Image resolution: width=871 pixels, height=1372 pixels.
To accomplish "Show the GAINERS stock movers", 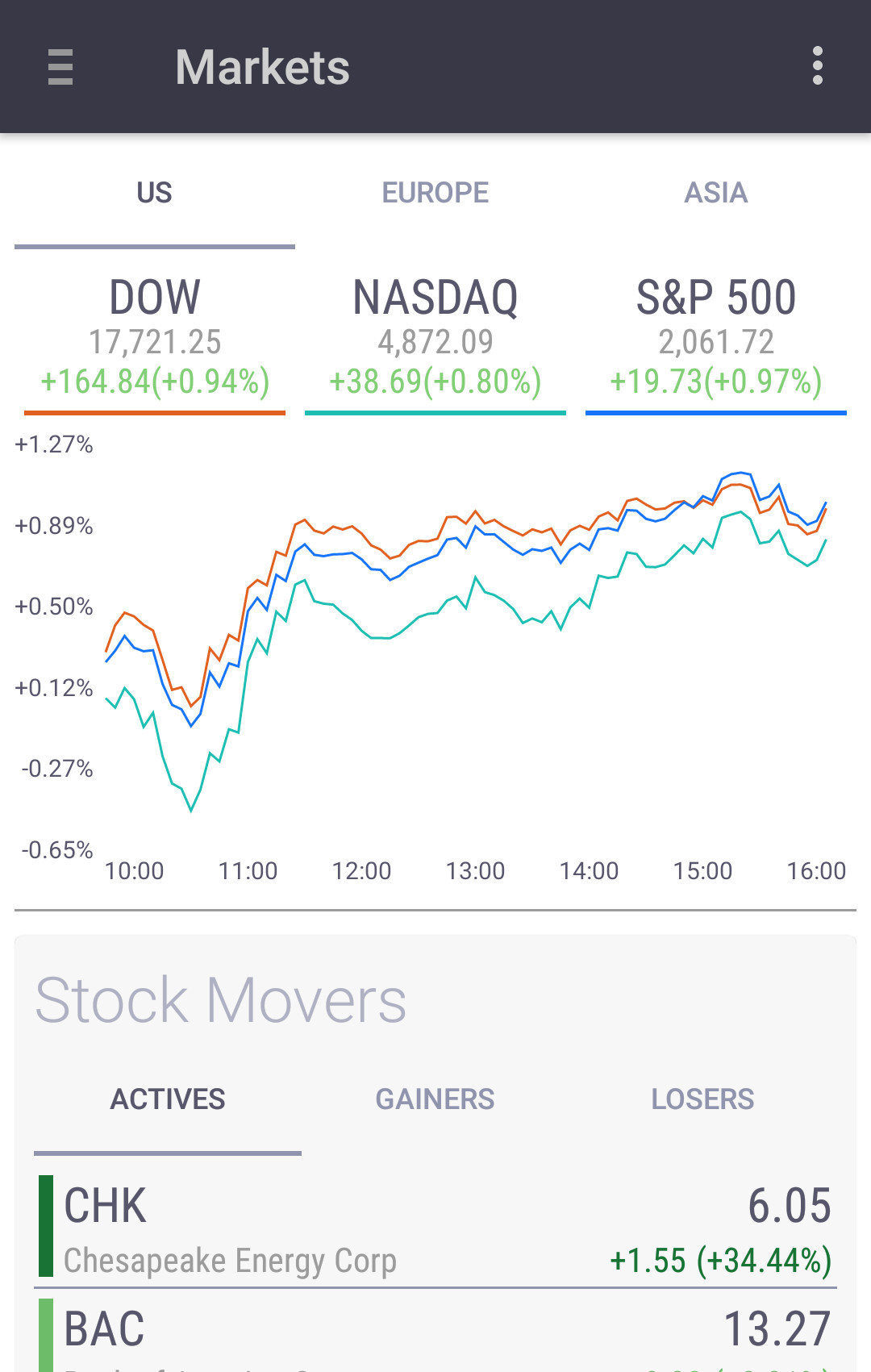I will pyautogui.click(x=435, y=1099).
